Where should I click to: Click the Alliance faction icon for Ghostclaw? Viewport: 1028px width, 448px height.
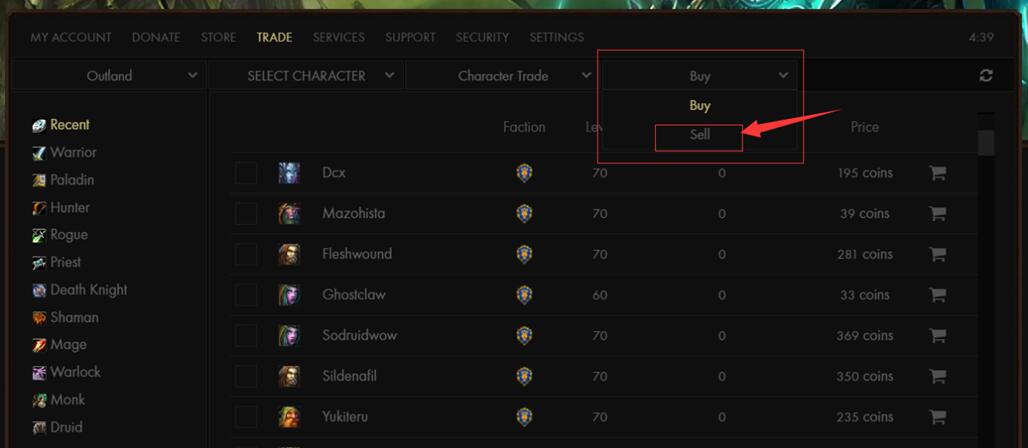(524, 295)
